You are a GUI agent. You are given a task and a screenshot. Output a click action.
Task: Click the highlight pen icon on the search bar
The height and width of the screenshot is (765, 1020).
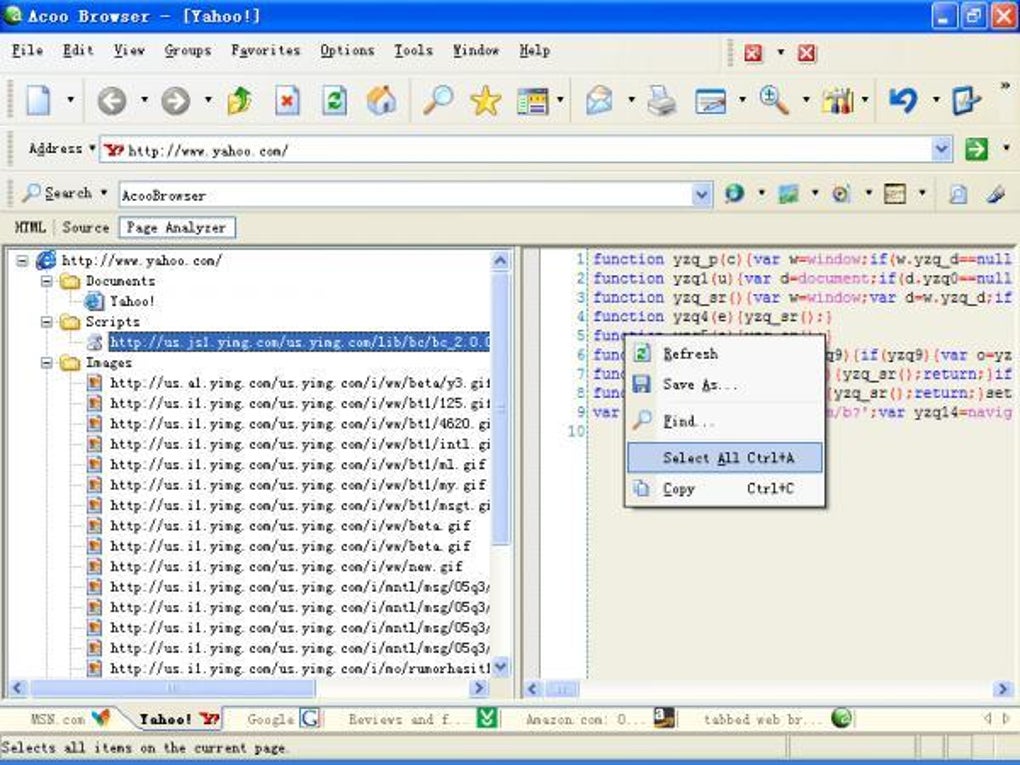tap(995, 194)
